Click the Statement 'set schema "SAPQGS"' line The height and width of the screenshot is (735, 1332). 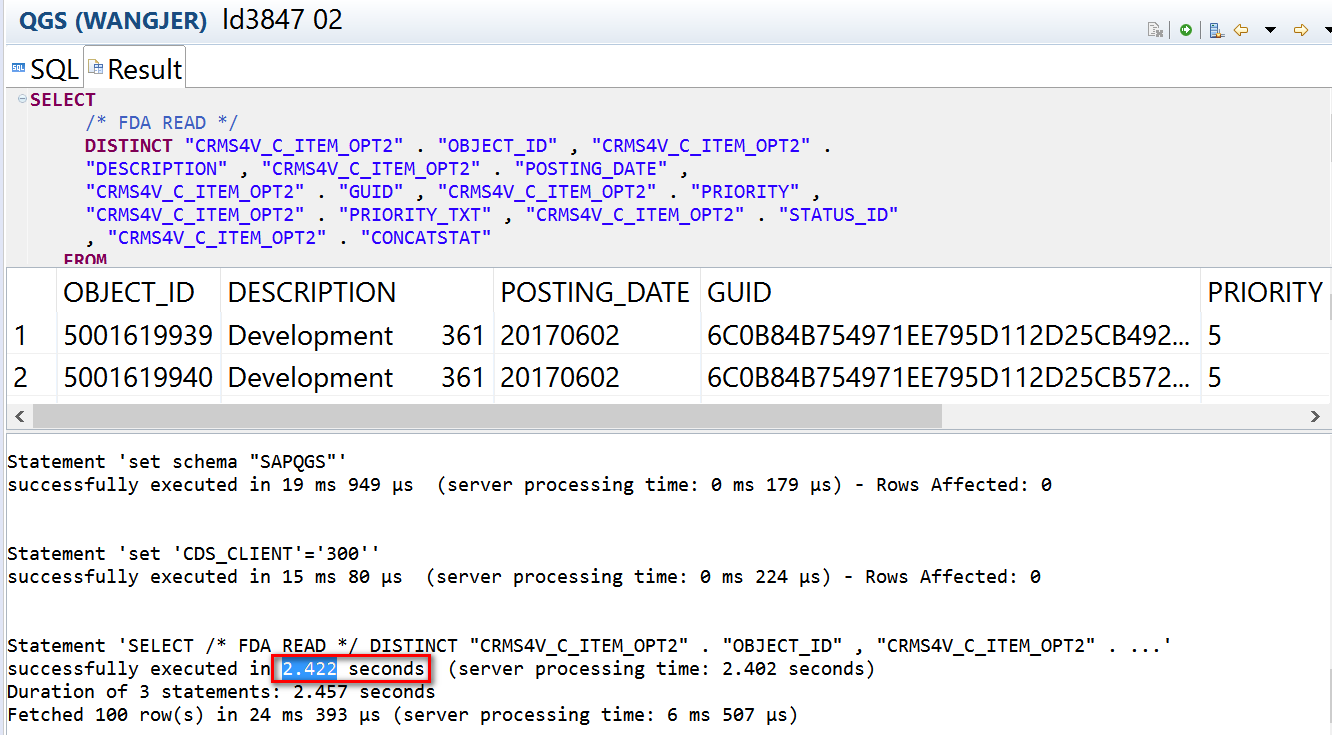tap(177, 462)
